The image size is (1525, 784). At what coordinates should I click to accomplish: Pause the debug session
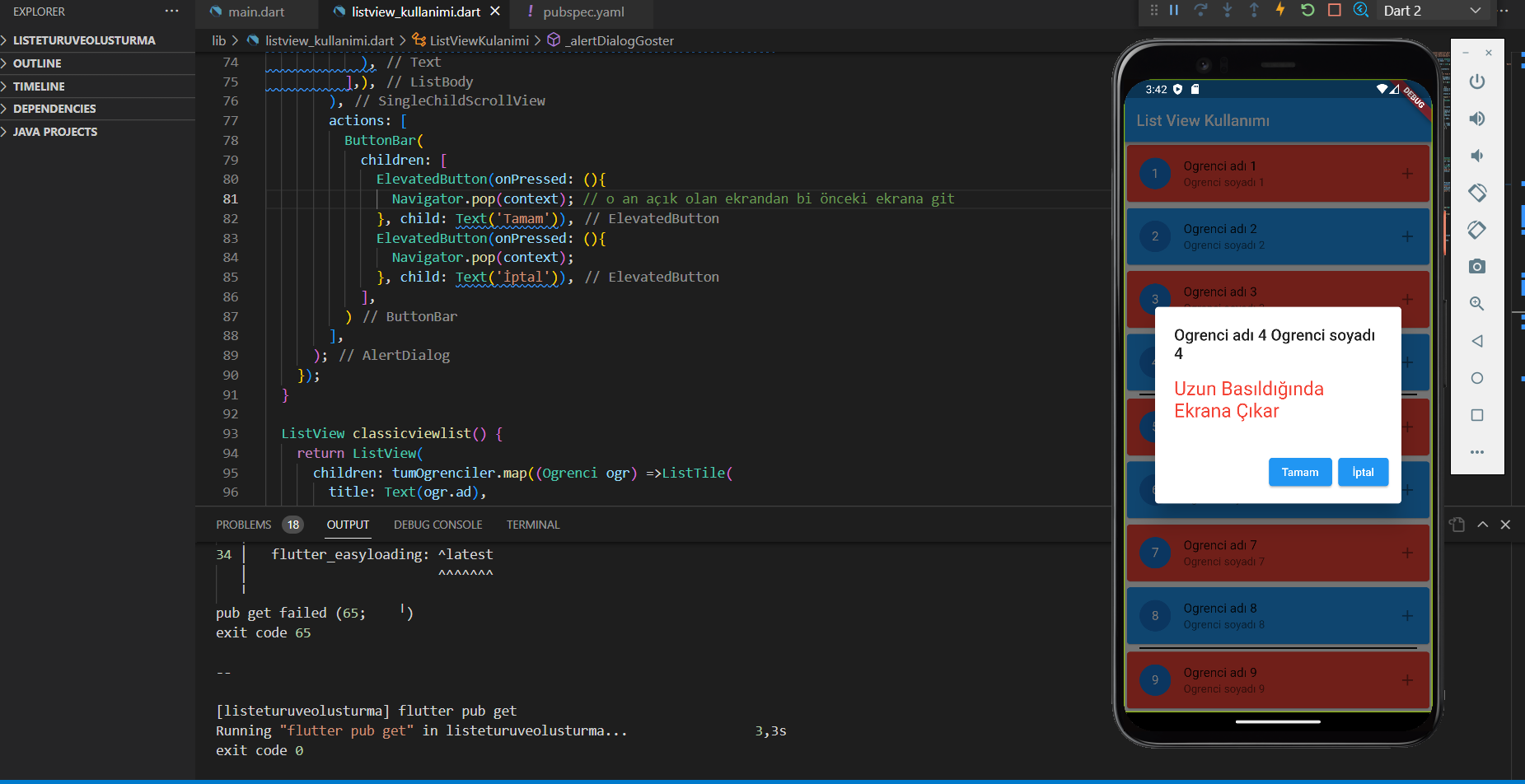point(1174,10)
